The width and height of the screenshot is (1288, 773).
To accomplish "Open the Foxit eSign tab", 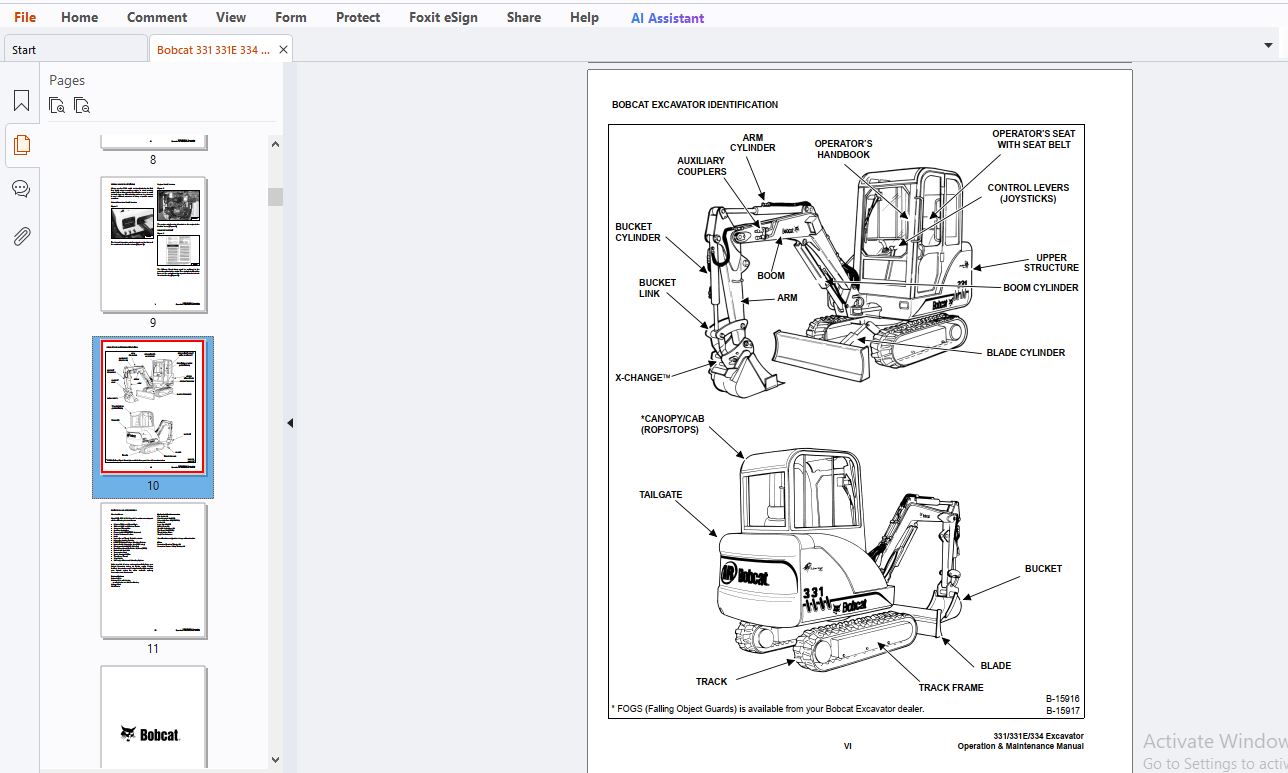I will click(443, 17).
